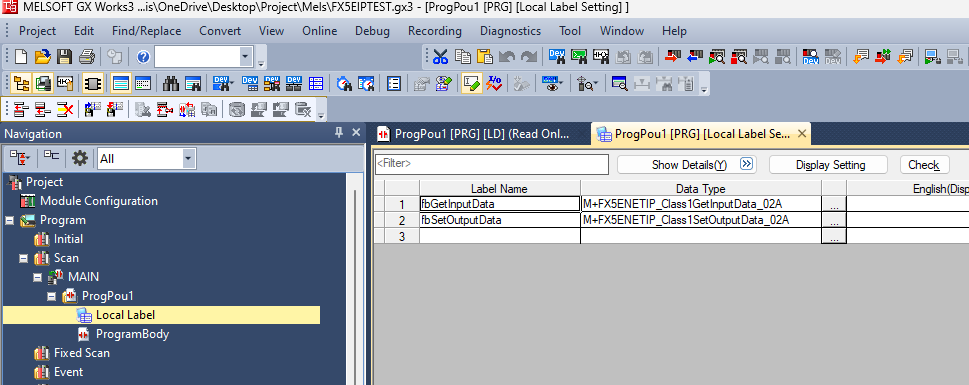
Task: Open the Navigation options gear icon
Action: [x=80, y=159]
